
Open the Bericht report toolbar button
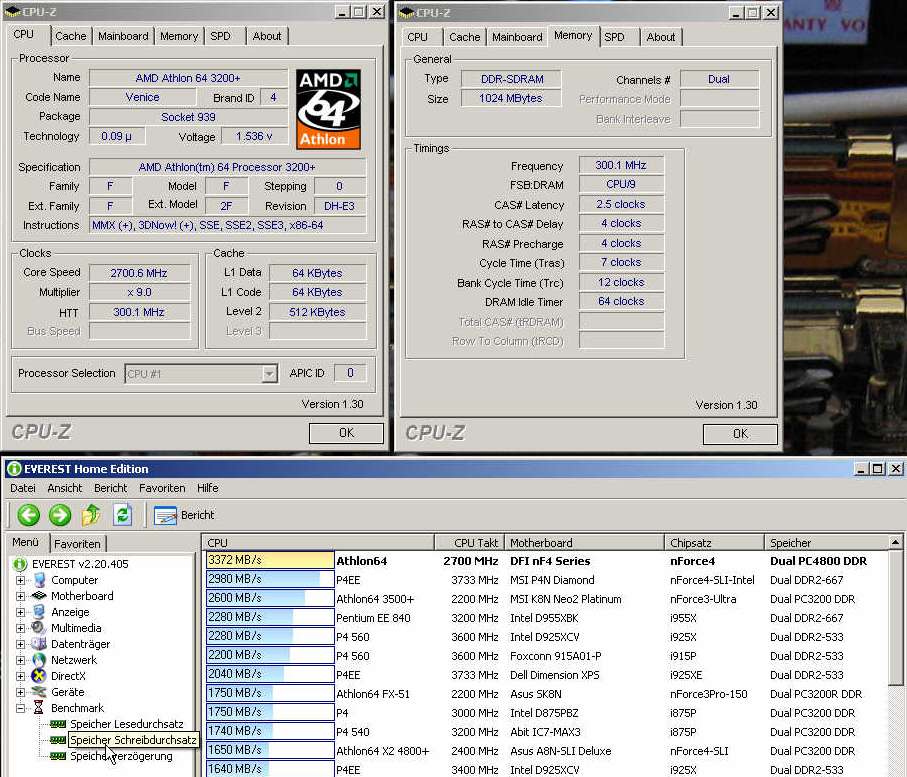(184, 515)
